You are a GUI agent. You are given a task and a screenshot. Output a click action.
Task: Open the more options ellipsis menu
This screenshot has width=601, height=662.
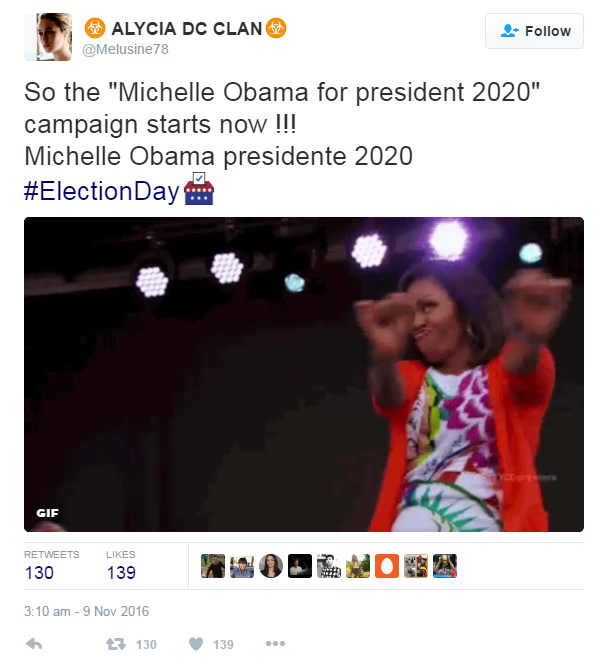[x=275, y=644]
